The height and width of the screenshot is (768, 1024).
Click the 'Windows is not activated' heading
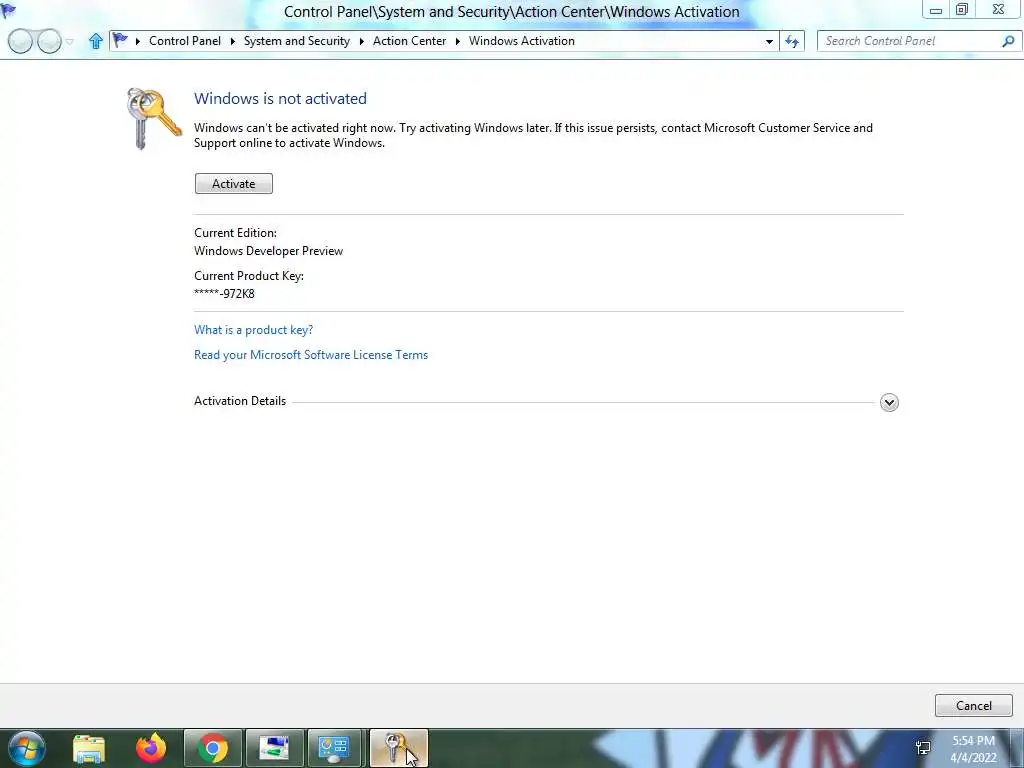click(x=280, y=99)
